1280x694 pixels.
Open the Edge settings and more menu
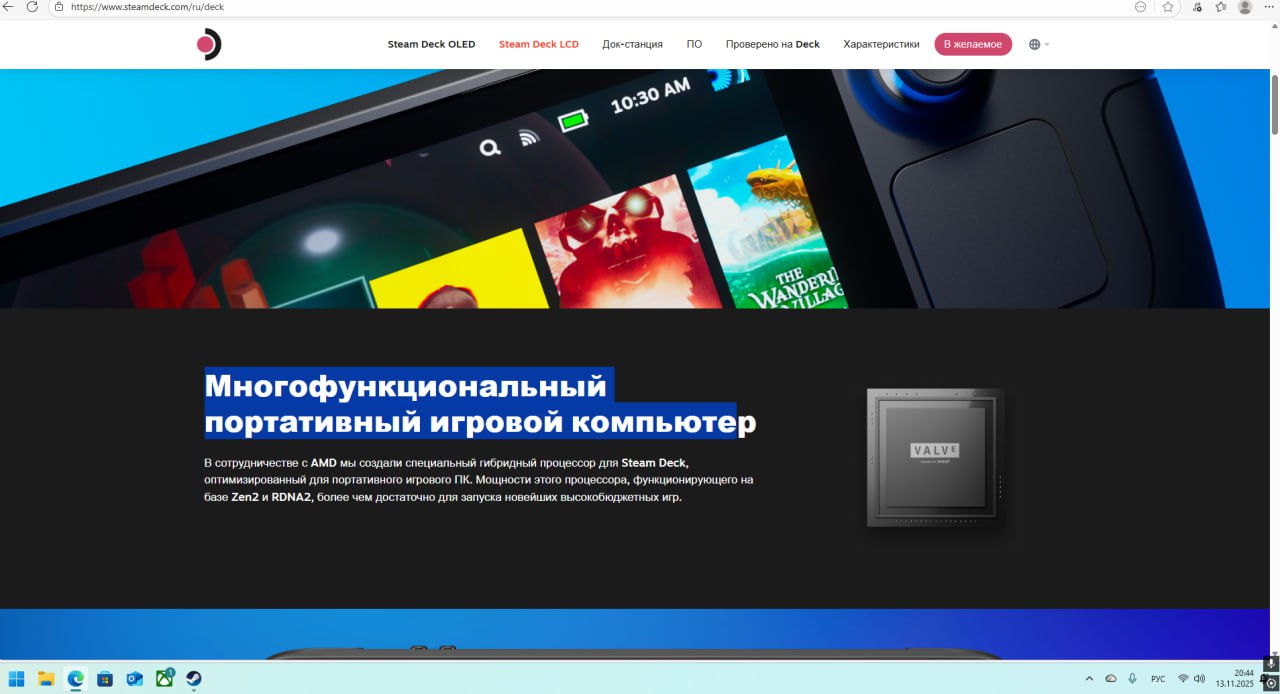click(1271, 6)
